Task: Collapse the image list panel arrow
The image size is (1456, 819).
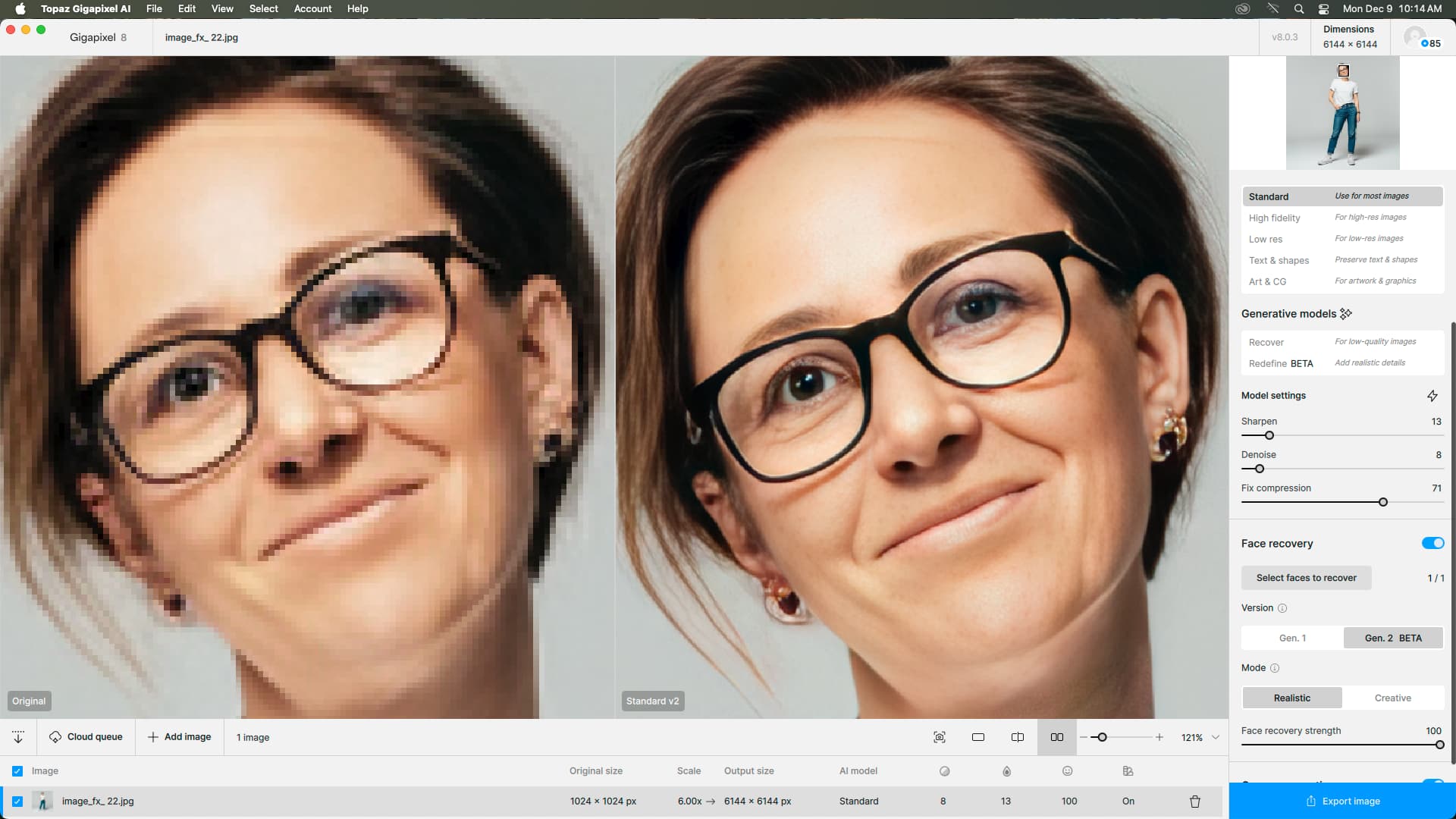Action: pyautogui.click(x=18, y=737)
